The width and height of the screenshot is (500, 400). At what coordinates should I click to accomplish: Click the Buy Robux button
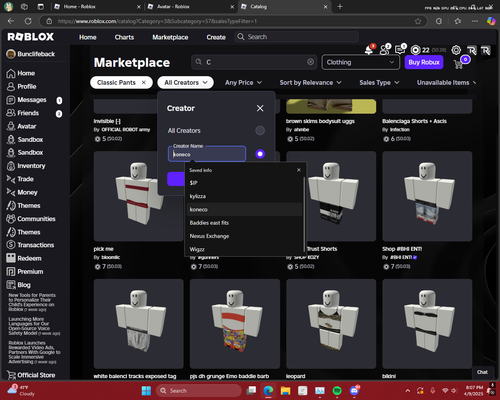tap(424, 62)
